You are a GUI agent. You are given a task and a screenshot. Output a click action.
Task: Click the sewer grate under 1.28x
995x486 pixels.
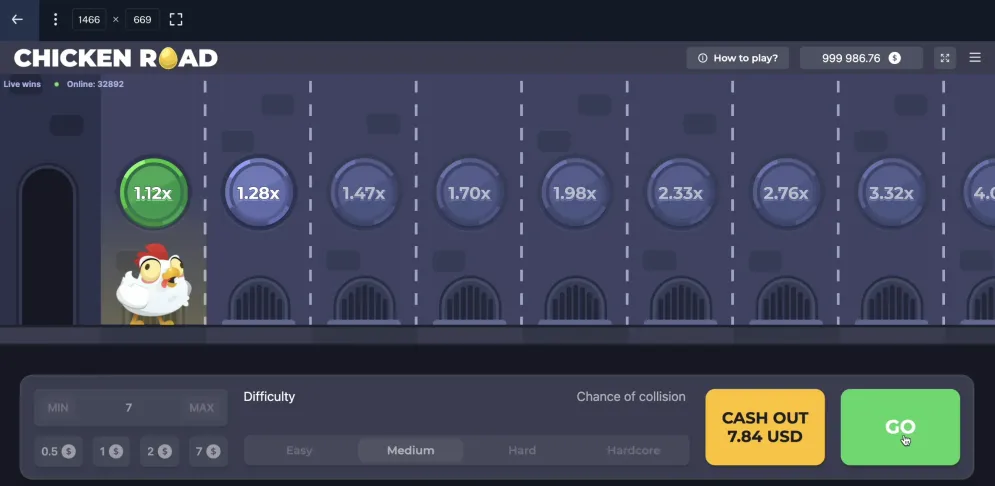coord(259,301)
